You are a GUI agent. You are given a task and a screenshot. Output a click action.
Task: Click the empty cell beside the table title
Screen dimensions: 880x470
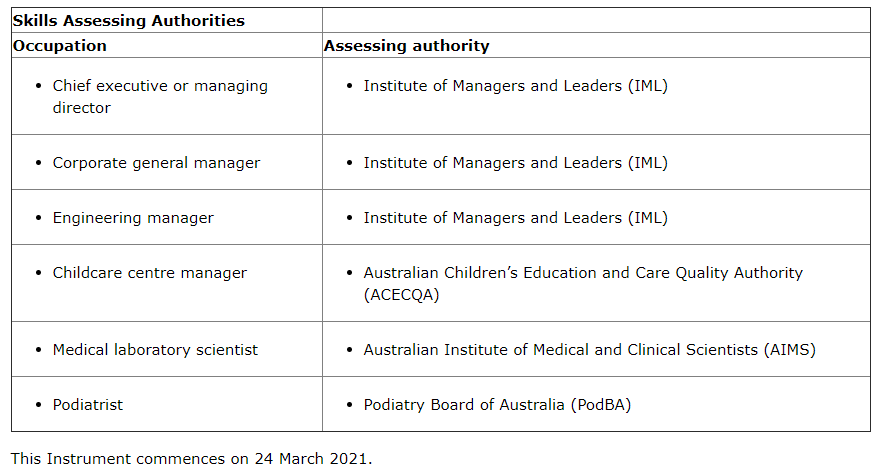tap(596, 20)
